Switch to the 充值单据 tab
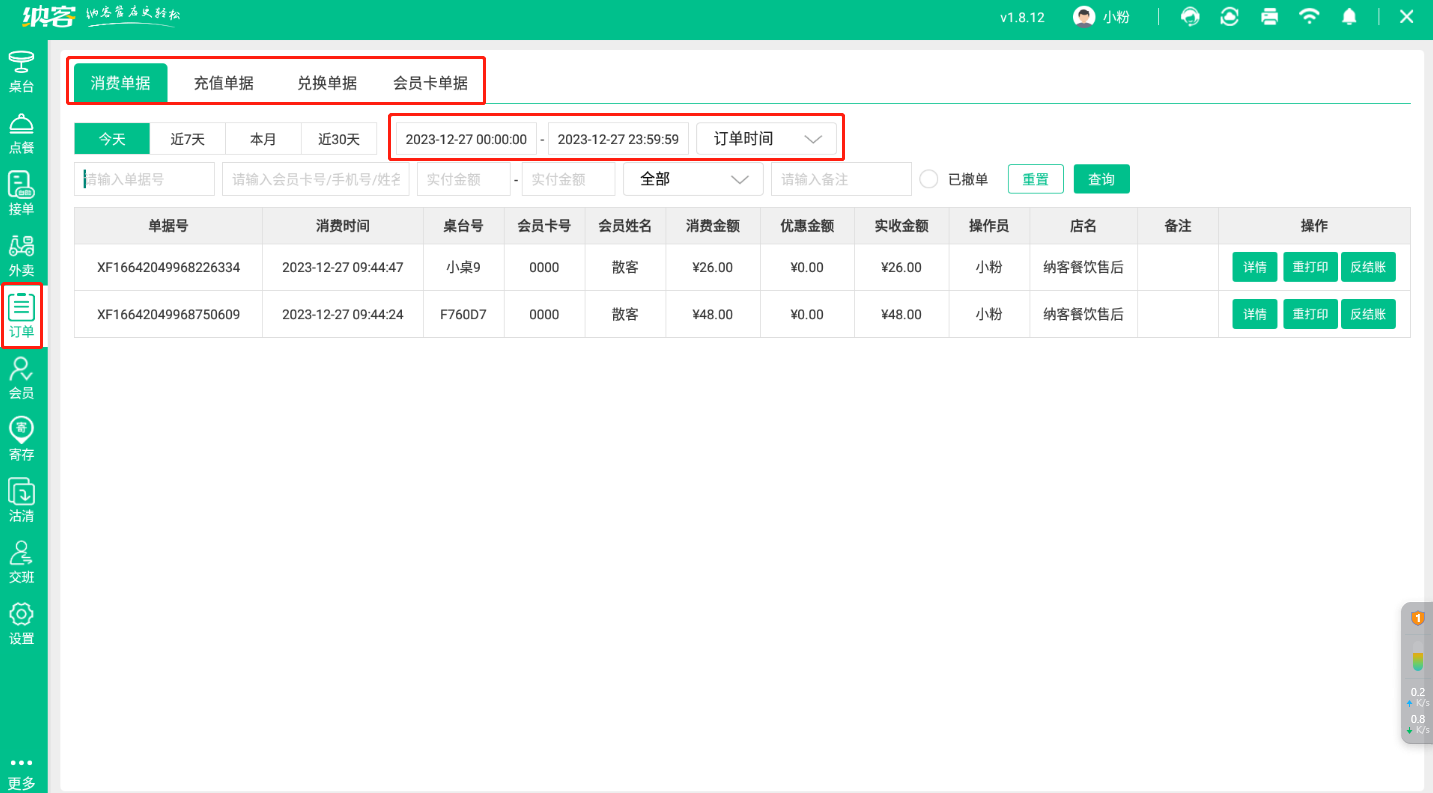1433x793 pixels. 222,82
